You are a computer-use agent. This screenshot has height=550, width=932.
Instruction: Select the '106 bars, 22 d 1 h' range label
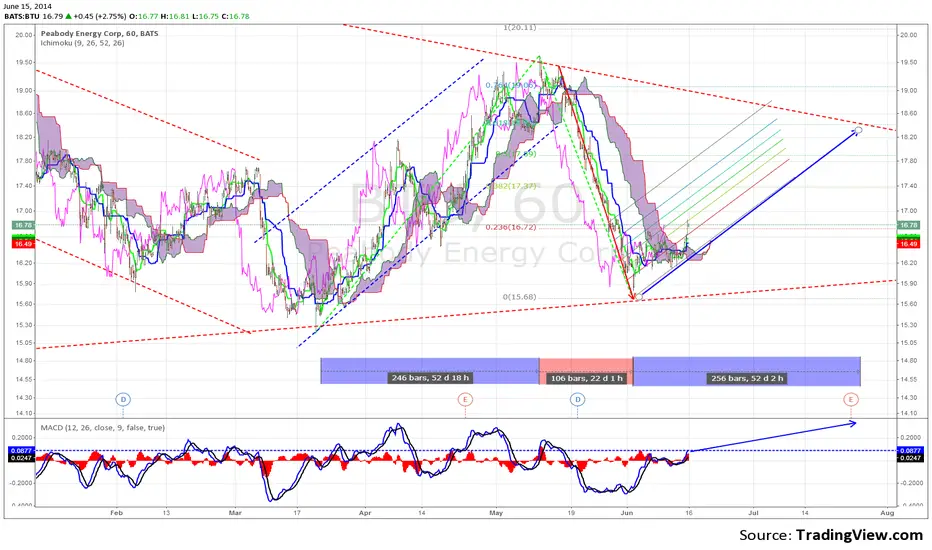pyautogui.click(x=586, y=378)
